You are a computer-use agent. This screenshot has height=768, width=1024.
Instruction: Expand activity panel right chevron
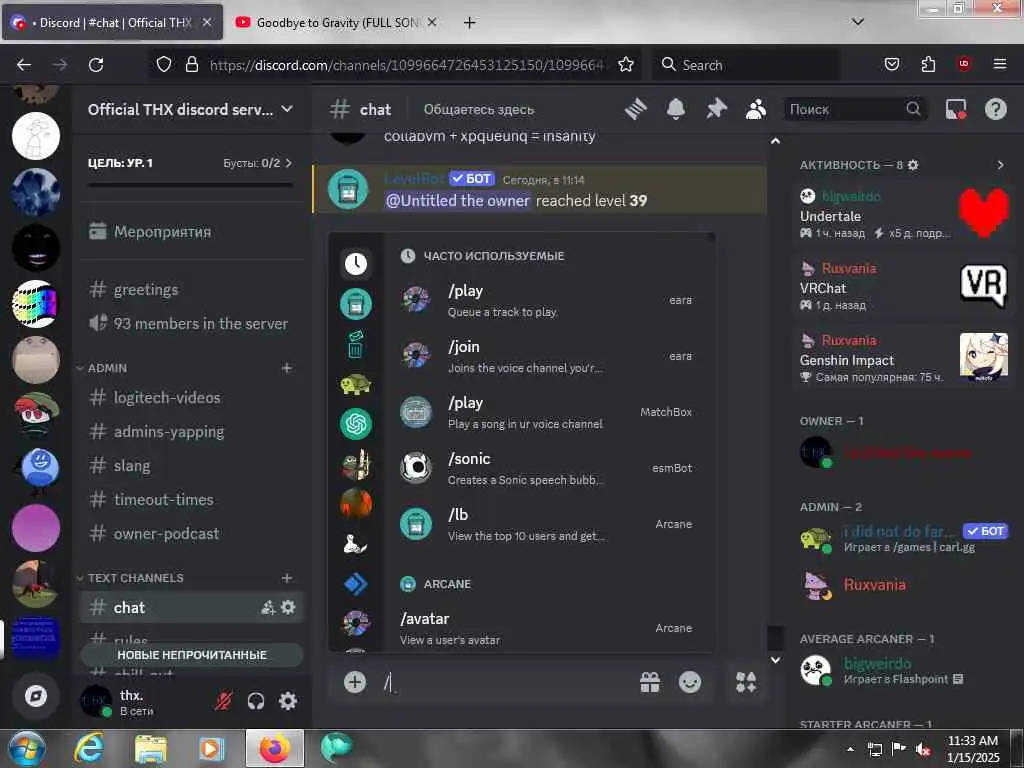[1000, 165]
